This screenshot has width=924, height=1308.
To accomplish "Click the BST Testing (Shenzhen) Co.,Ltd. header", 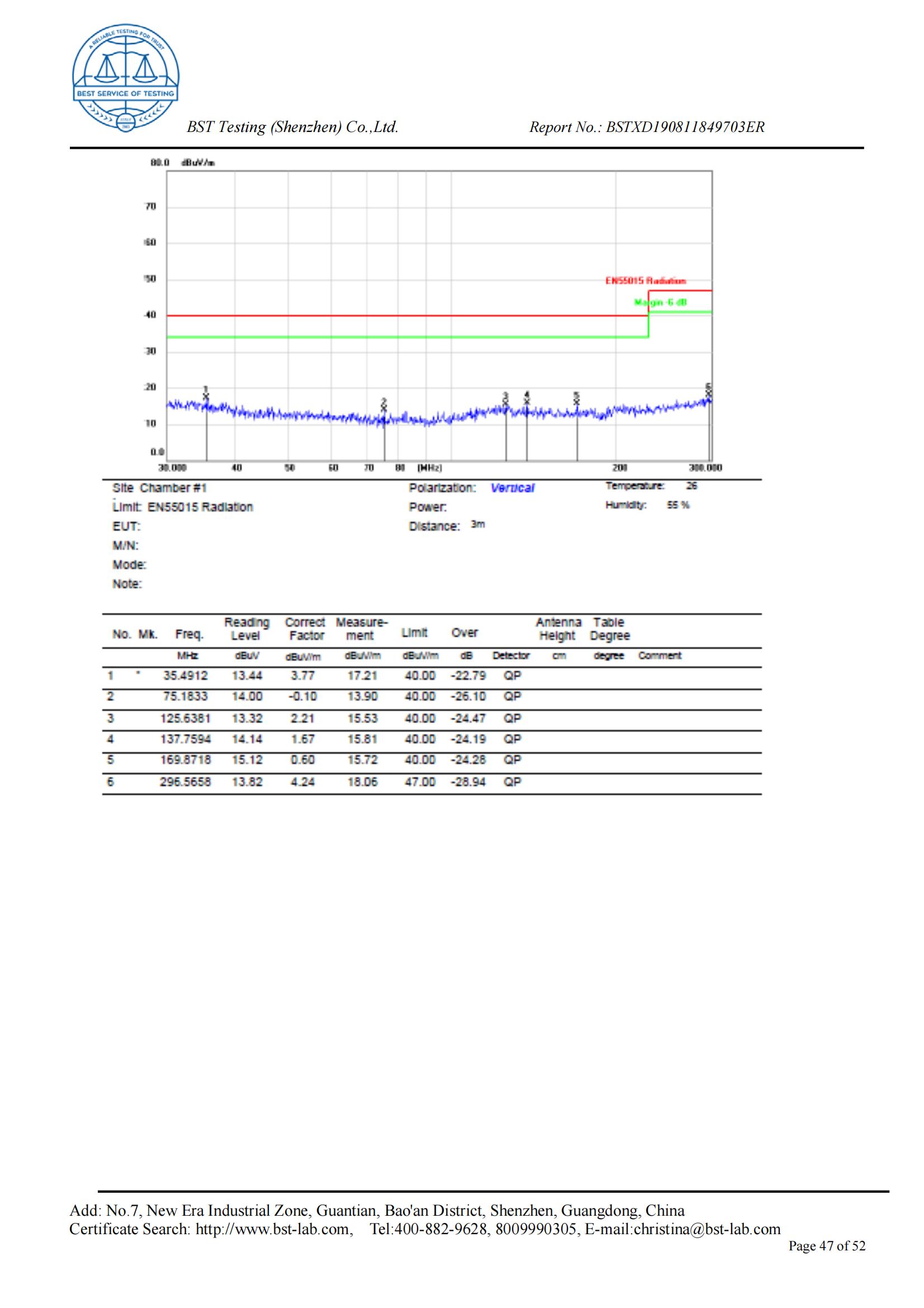I will click(292, 127).
